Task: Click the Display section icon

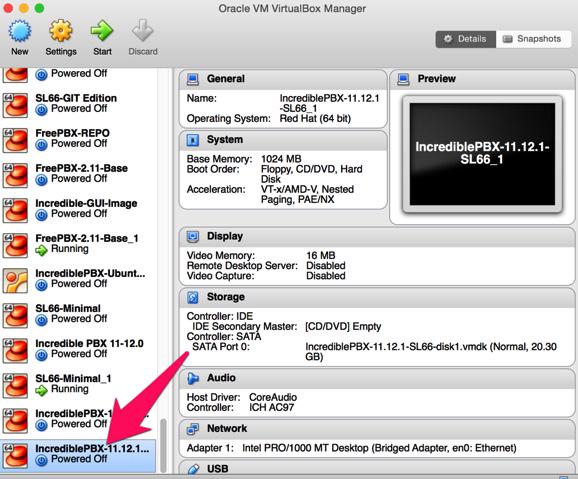Action: coord(192,236)
